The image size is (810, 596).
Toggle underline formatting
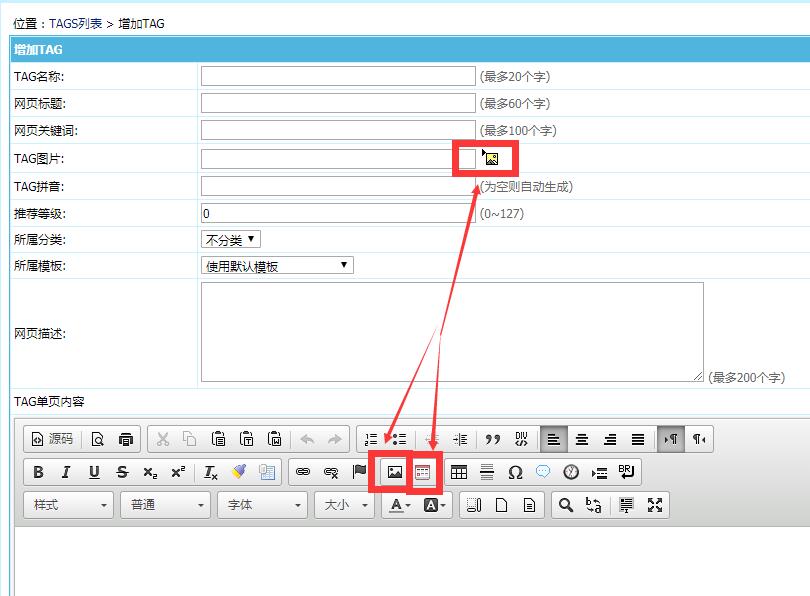tap(94, 472)
